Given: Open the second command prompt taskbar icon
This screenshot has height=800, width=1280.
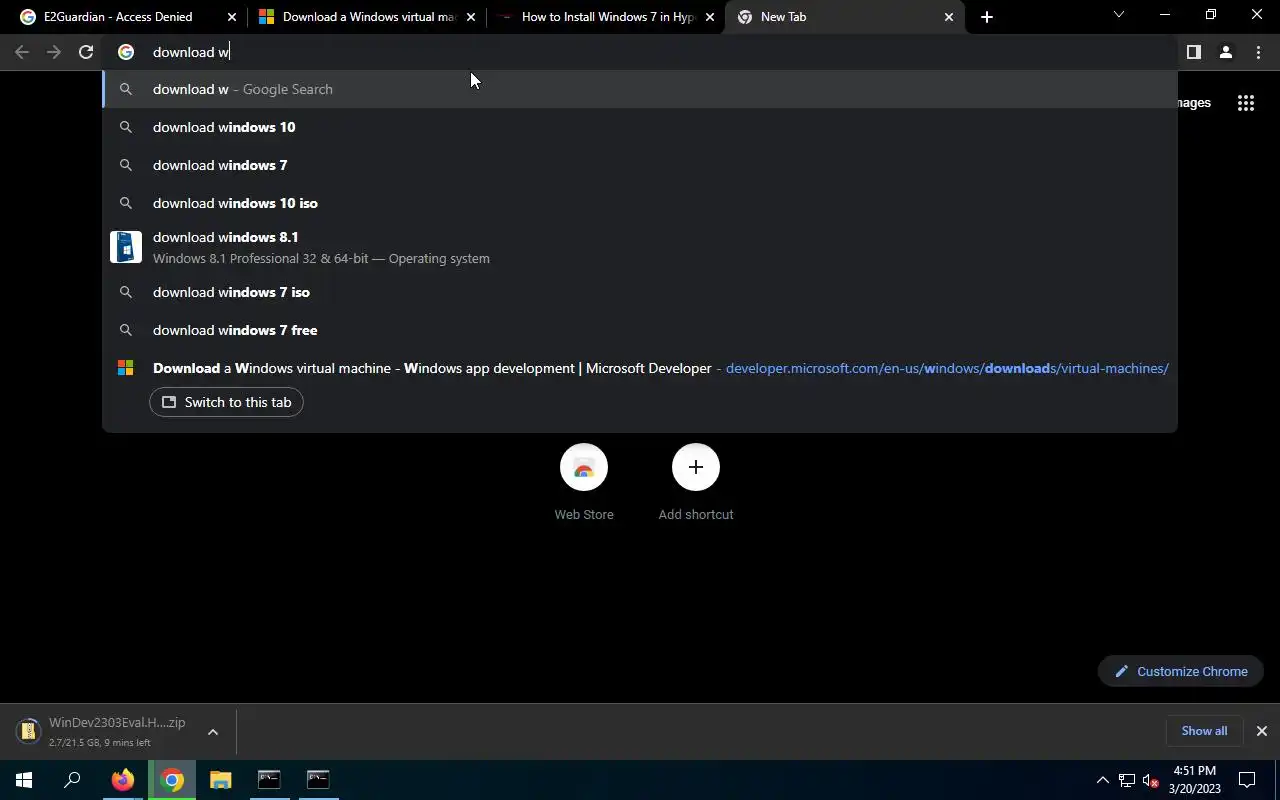Looking at the screenshot, I should (x=318, y=780).
